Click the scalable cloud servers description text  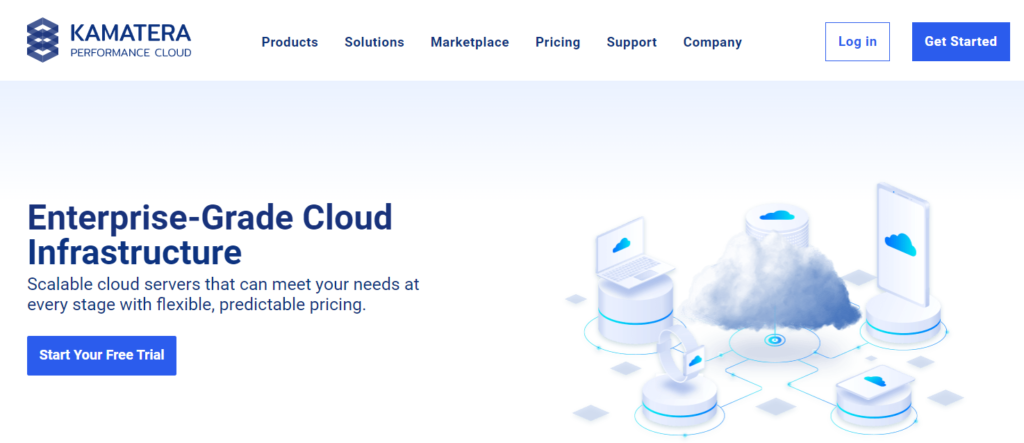223,293
